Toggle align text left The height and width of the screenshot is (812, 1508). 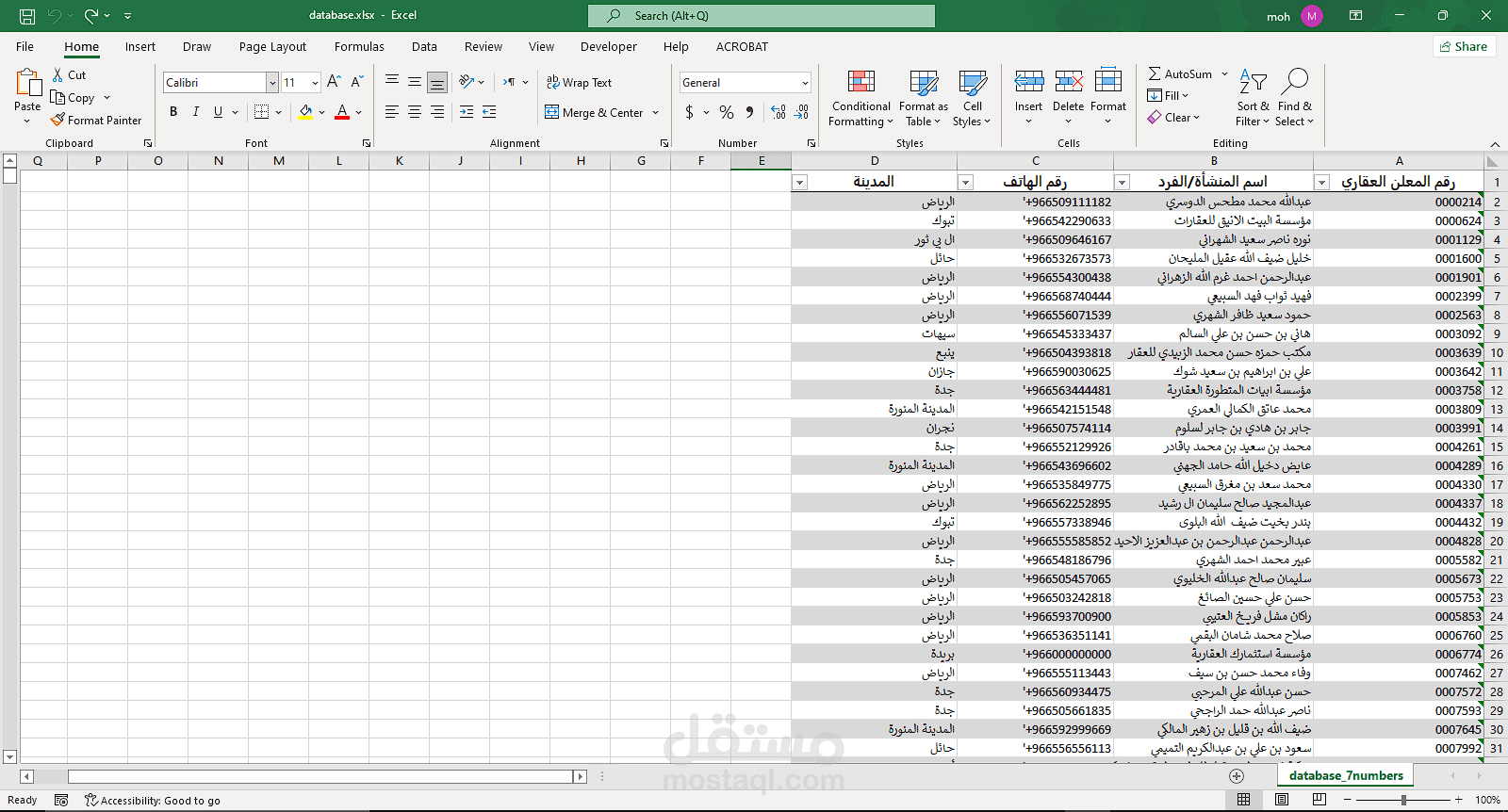tap(392, 112)
